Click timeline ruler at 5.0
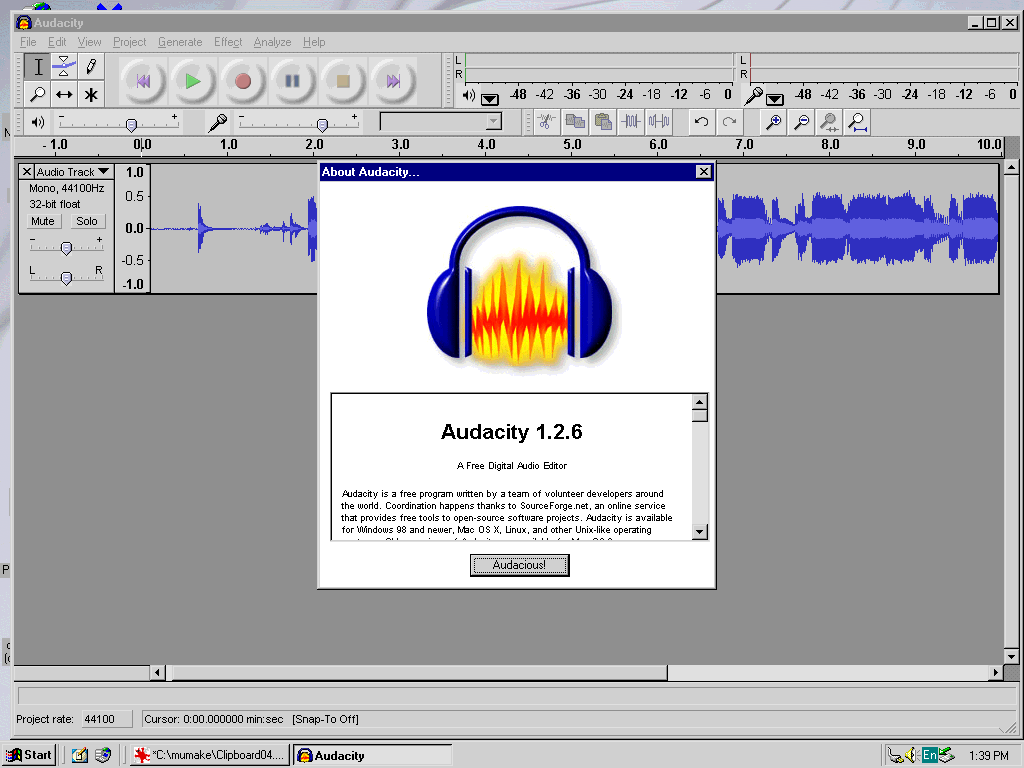Viewport: 1024px width, 768px height. [x=572, y=145]
